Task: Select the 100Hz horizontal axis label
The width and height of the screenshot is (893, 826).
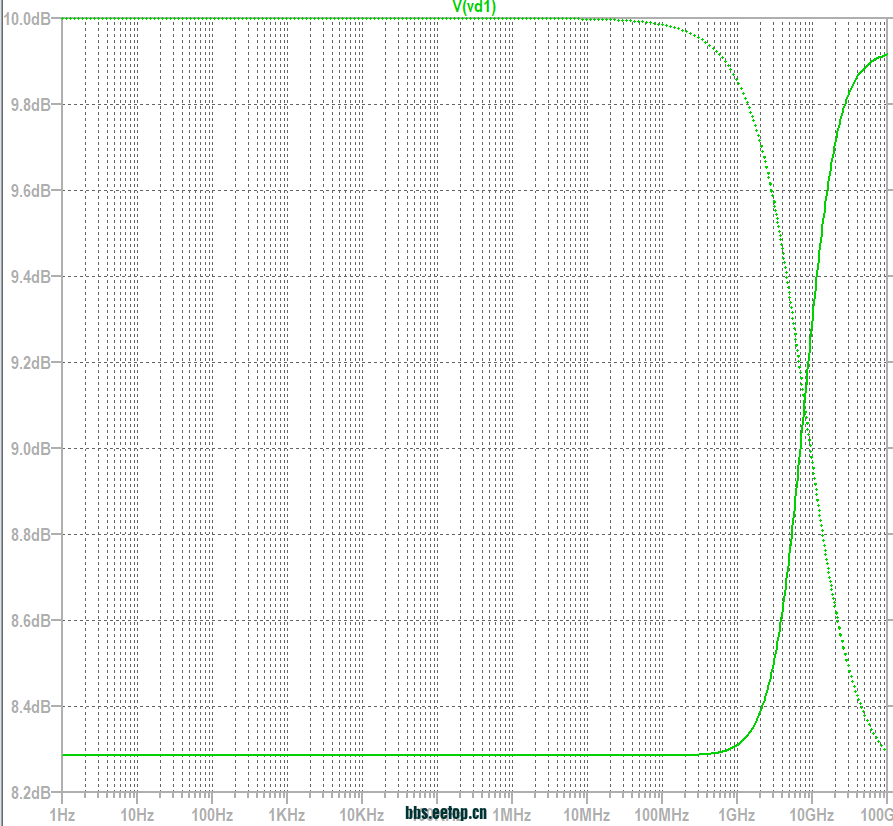Action: [x=211, y=814]
